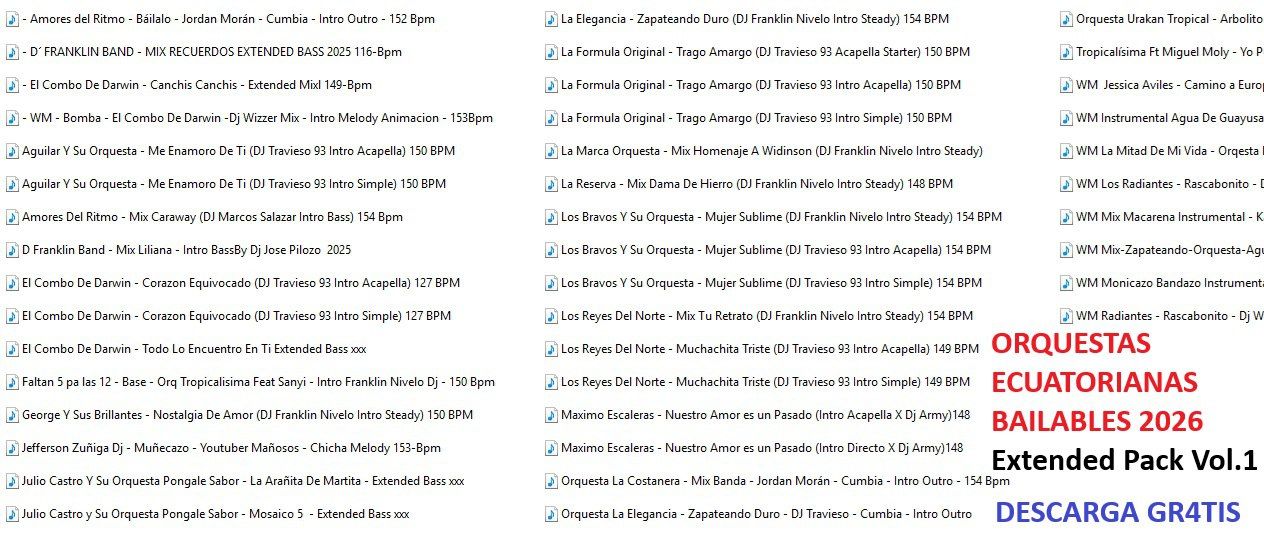Select Me Enamoro De Ti Intro Acapella file
Viewport: 1264px width, 536px height.
pos(238,151)
